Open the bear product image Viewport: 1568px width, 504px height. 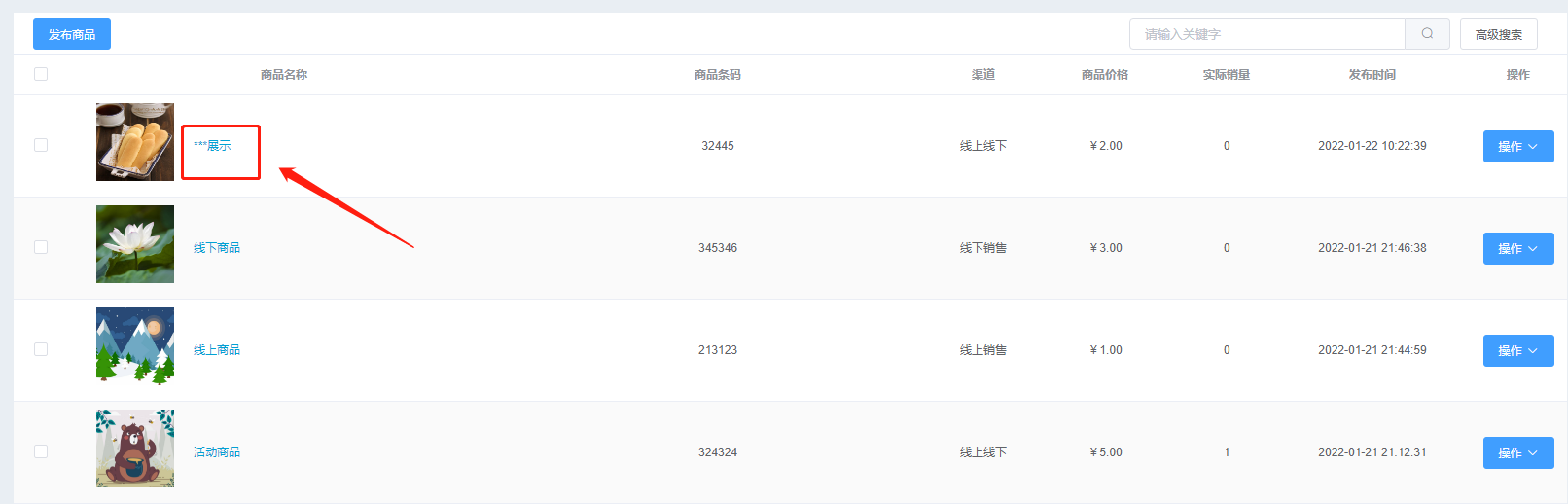[135, 449]
